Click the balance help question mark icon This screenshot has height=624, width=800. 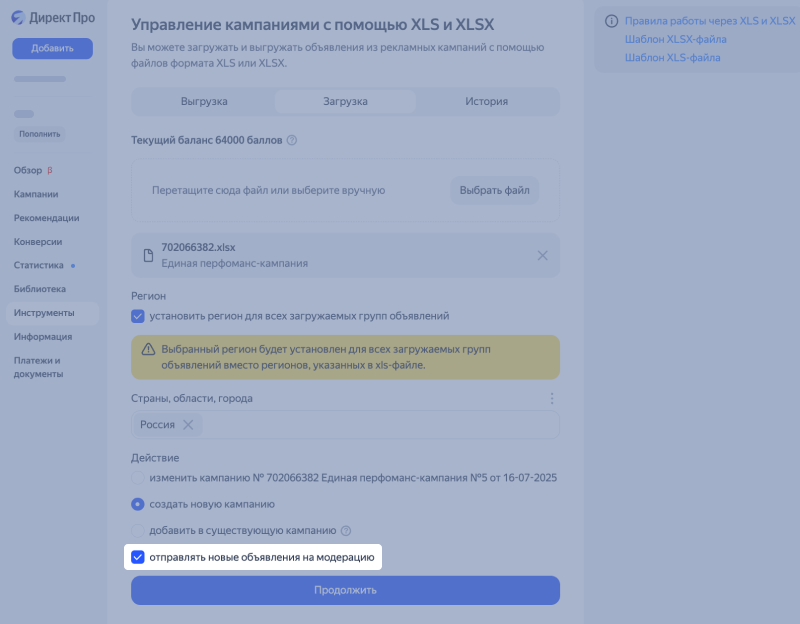click(x=292, y=140)
